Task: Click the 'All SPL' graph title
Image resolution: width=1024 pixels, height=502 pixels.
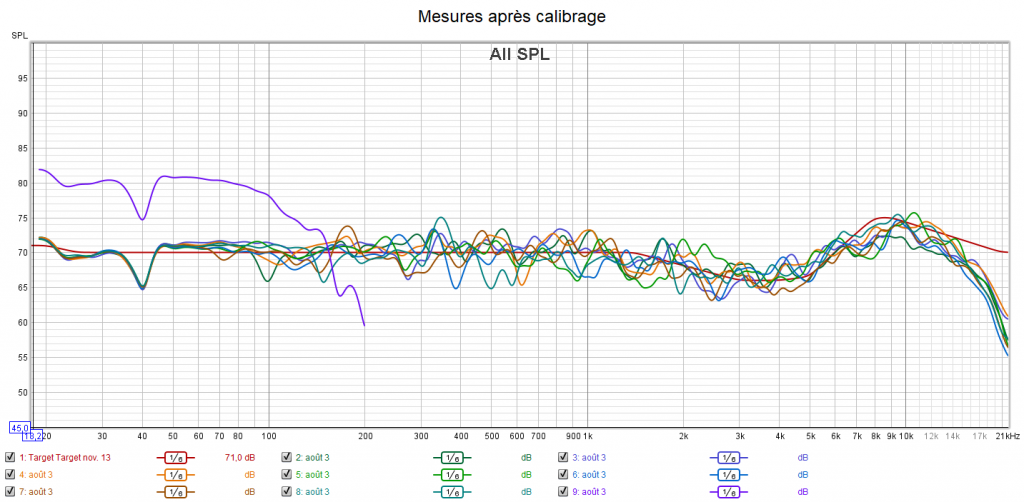Action: point(519,55)
